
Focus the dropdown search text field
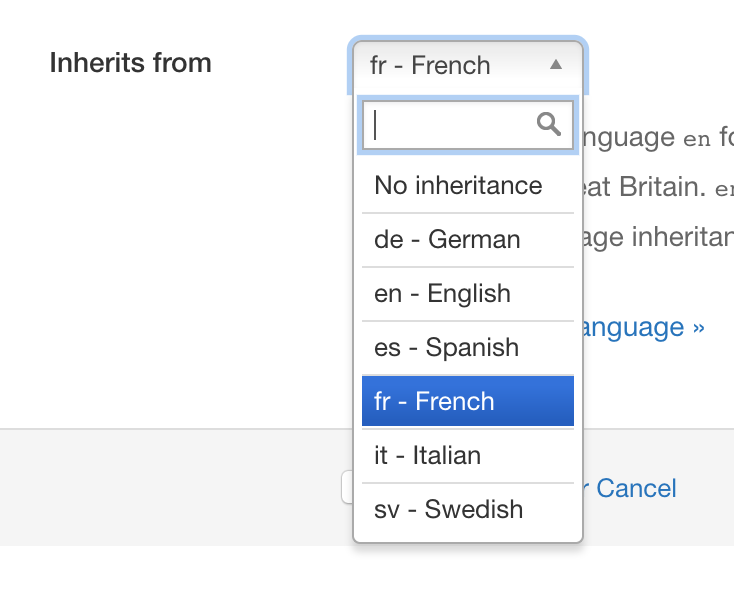point(468,125)
